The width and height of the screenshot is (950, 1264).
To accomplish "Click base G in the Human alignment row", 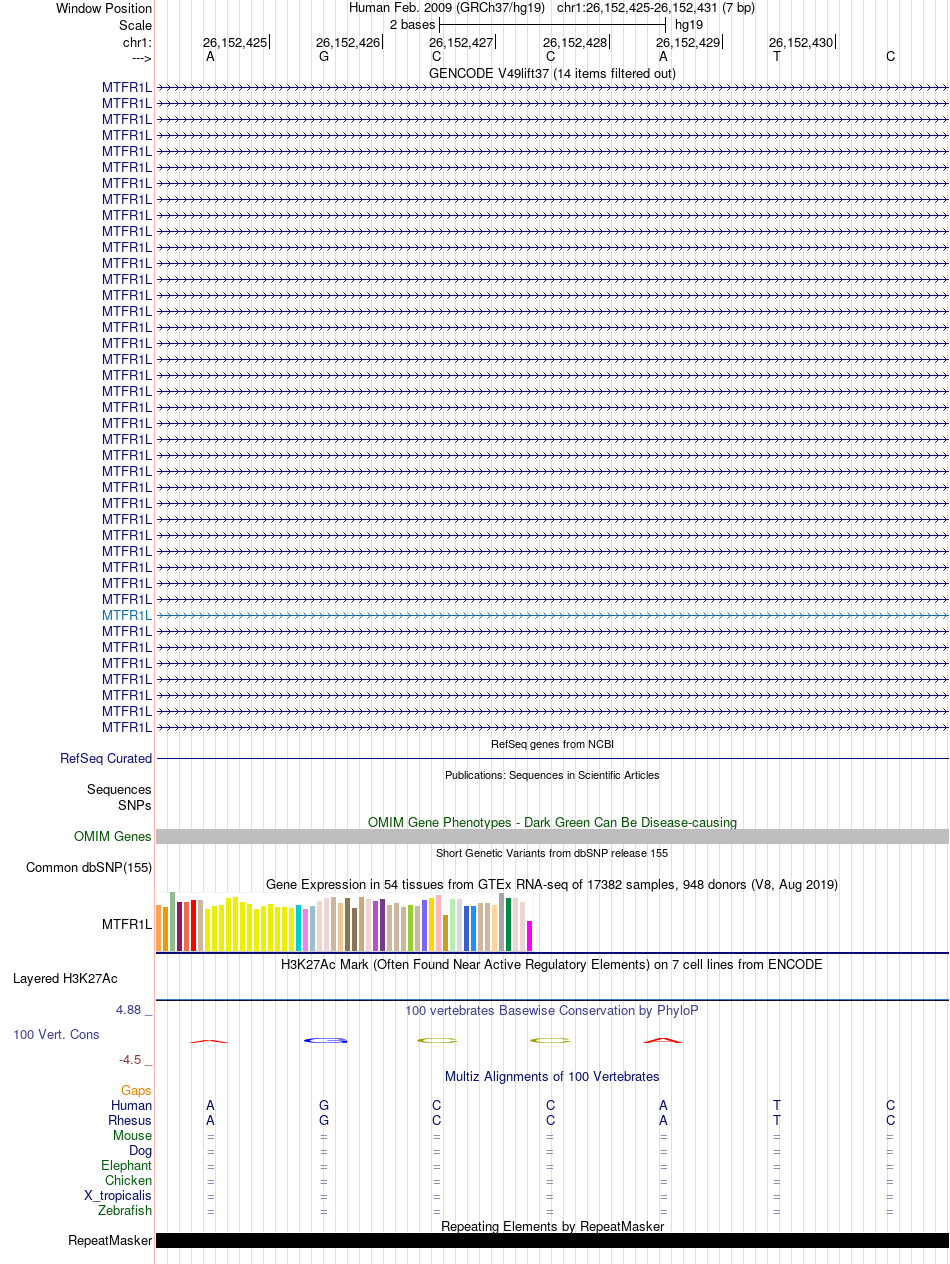I will [x=324, y=1106].
